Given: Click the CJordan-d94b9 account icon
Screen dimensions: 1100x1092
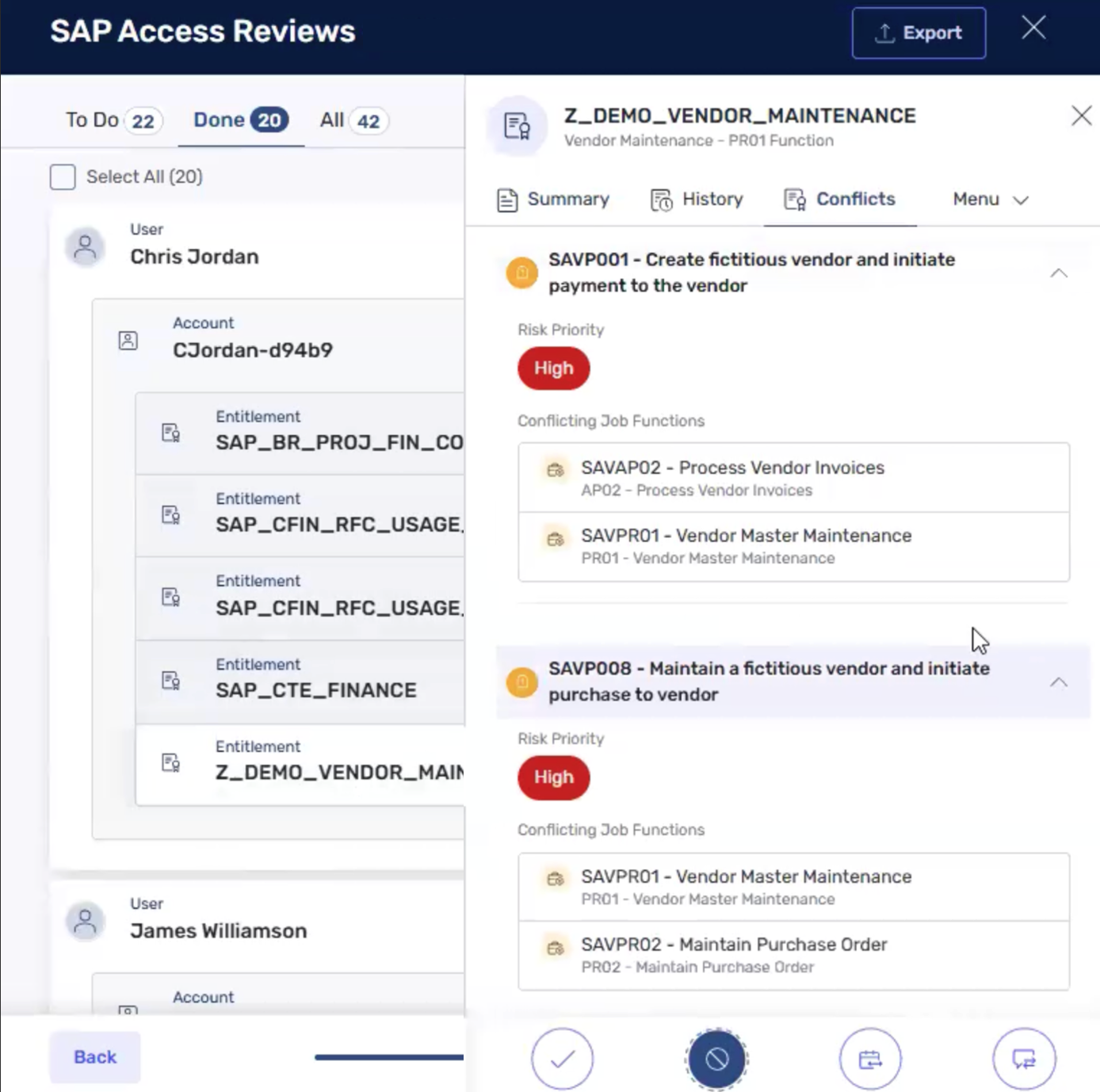Looking at the screenshot, I should point(128,341).
